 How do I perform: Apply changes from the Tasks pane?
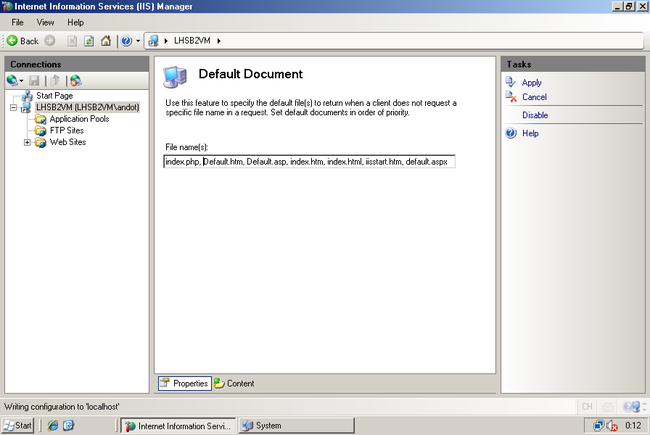531,83
